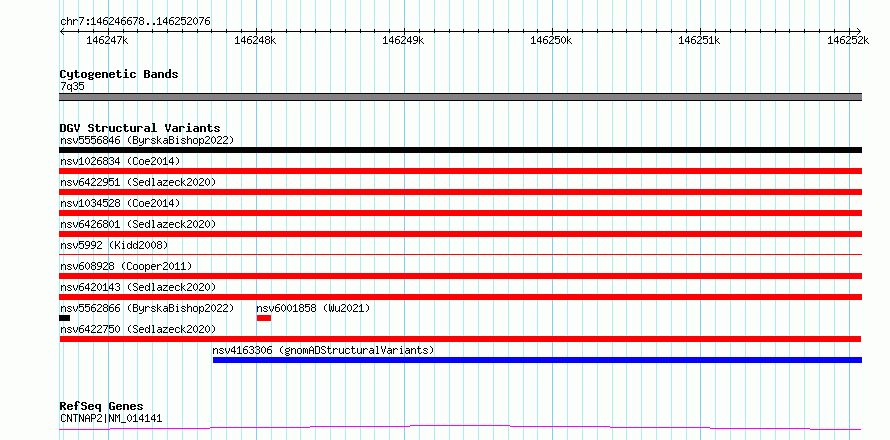The width and height of the screenshot is (890, 440).
Task: Open the nsv6001858 (Wu2021) label
Action: coord(313,308)
